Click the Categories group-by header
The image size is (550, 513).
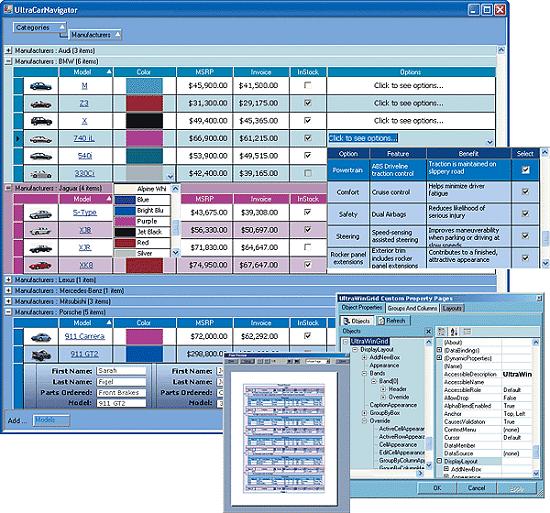39,27
